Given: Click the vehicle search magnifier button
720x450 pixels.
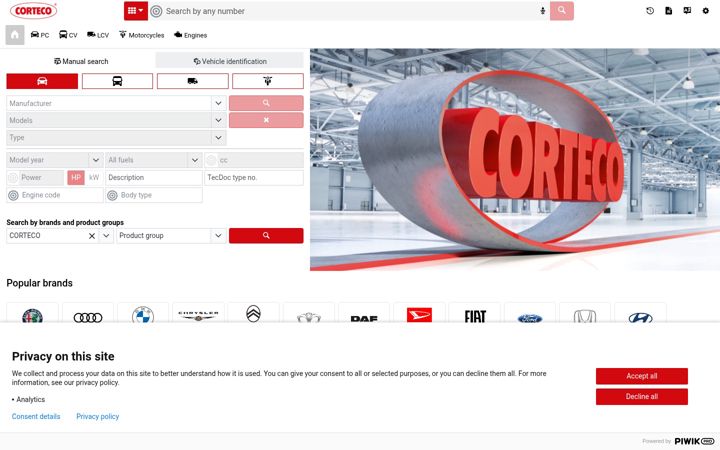Looking at the screenshot, I should point(266,103).
